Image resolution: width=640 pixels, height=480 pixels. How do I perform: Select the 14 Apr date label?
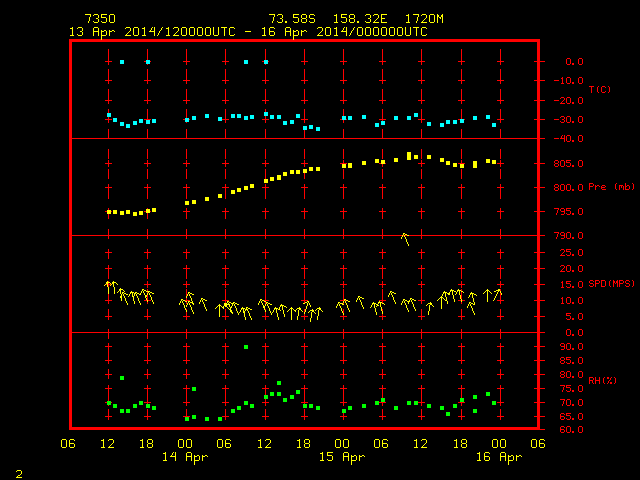point(185,457)
